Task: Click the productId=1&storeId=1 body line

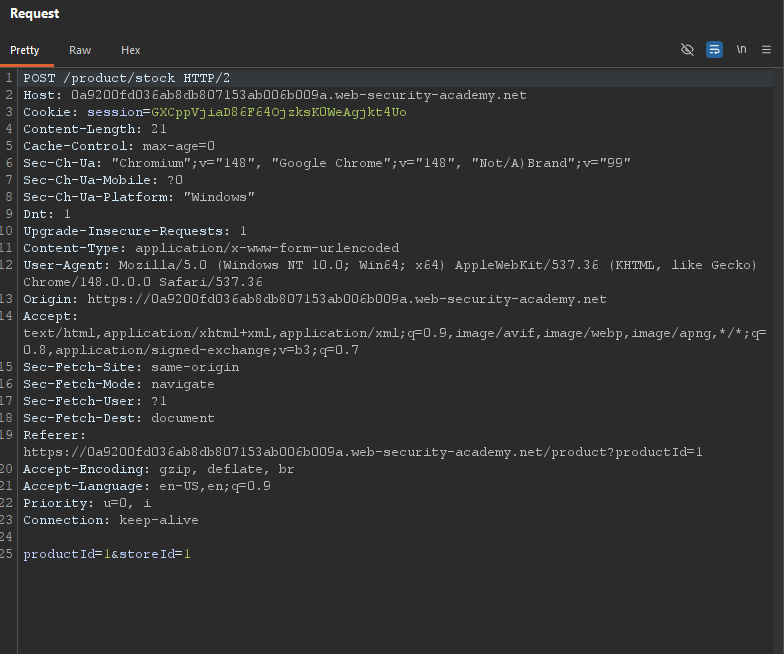Action: 107,554
